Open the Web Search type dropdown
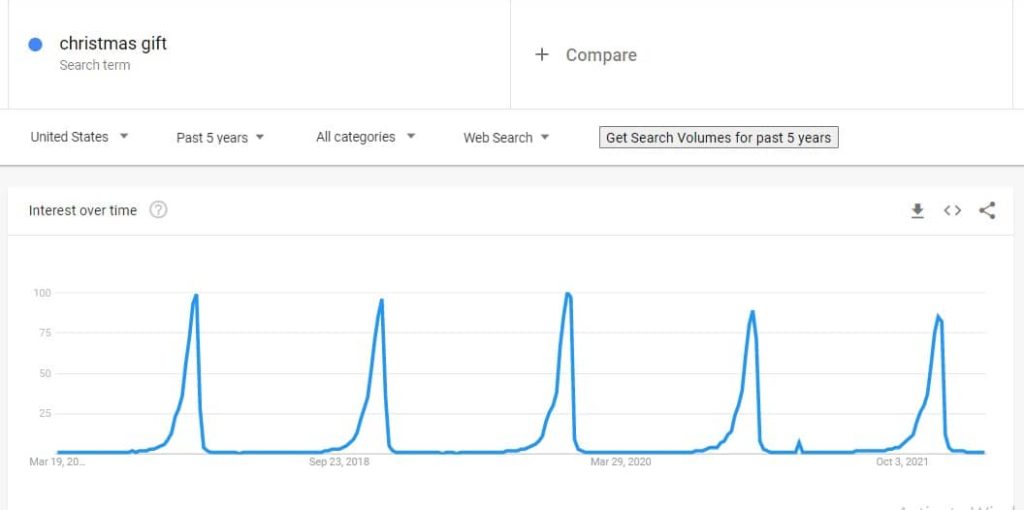The width and height of the screenshot is (1024, 510). pos(506,138)
